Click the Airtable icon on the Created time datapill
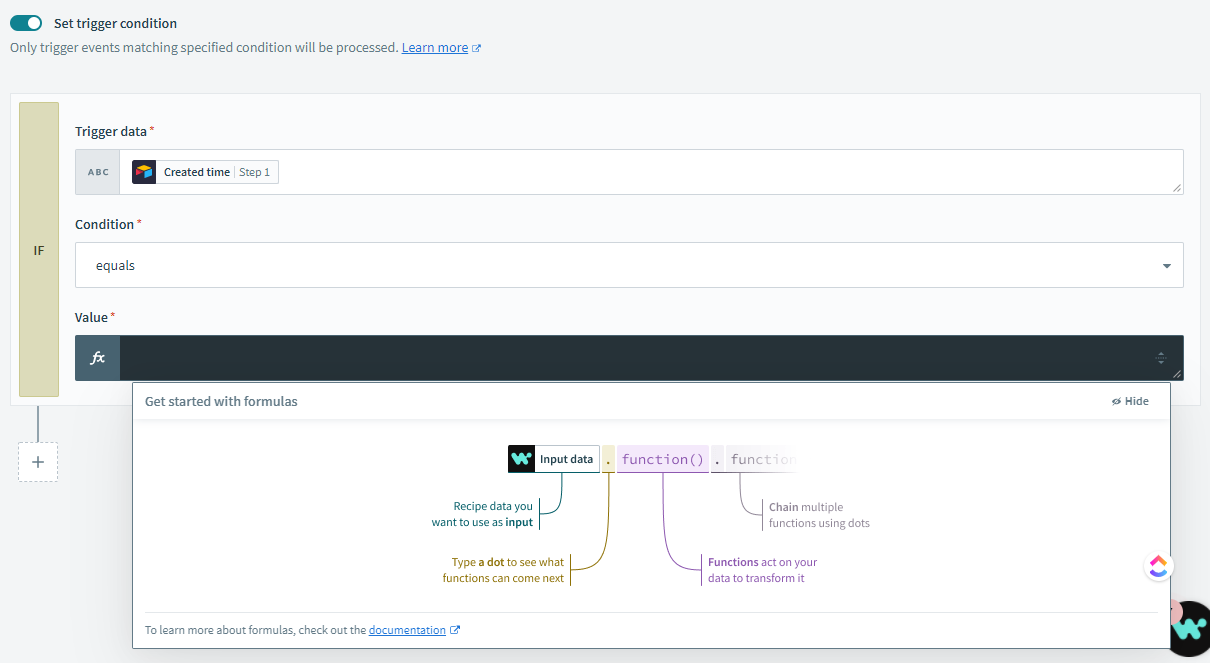1210x663 pixels. click(143, 171)
